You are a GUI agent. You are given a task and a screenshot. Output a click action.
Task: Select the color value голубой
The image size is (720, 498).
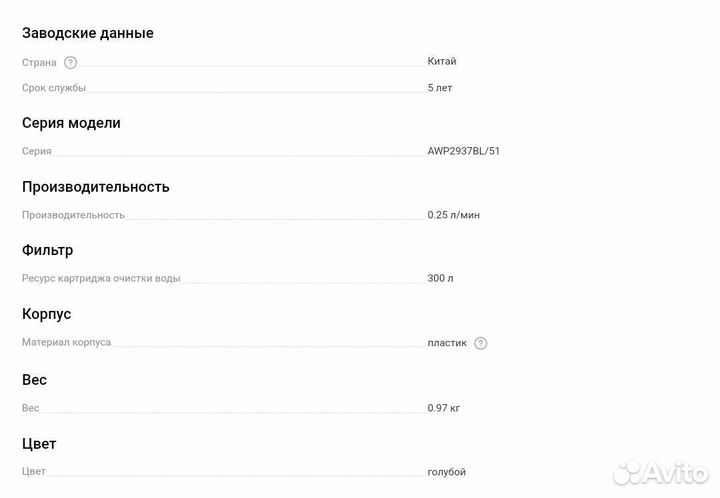click(x=447, y=472)
